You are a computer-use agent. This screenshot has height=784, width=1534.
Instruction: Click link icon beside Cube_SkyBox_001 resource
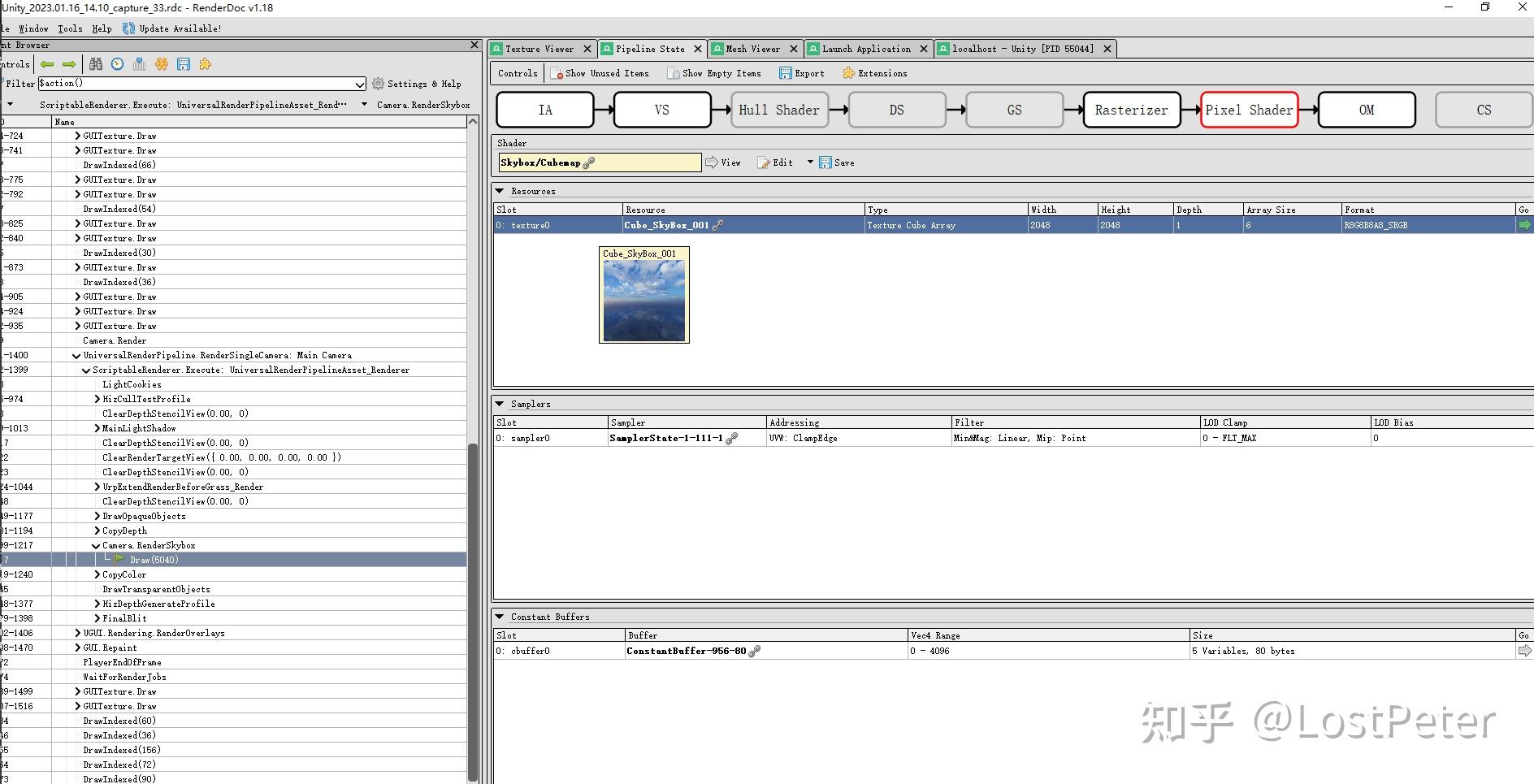tap(717, 225)
